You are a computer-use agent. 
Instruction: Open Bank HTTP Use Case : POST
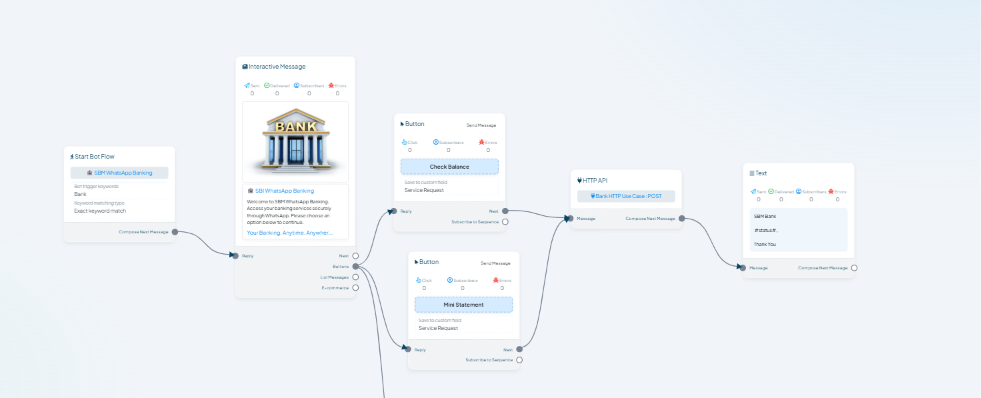(x=626, y=196)
